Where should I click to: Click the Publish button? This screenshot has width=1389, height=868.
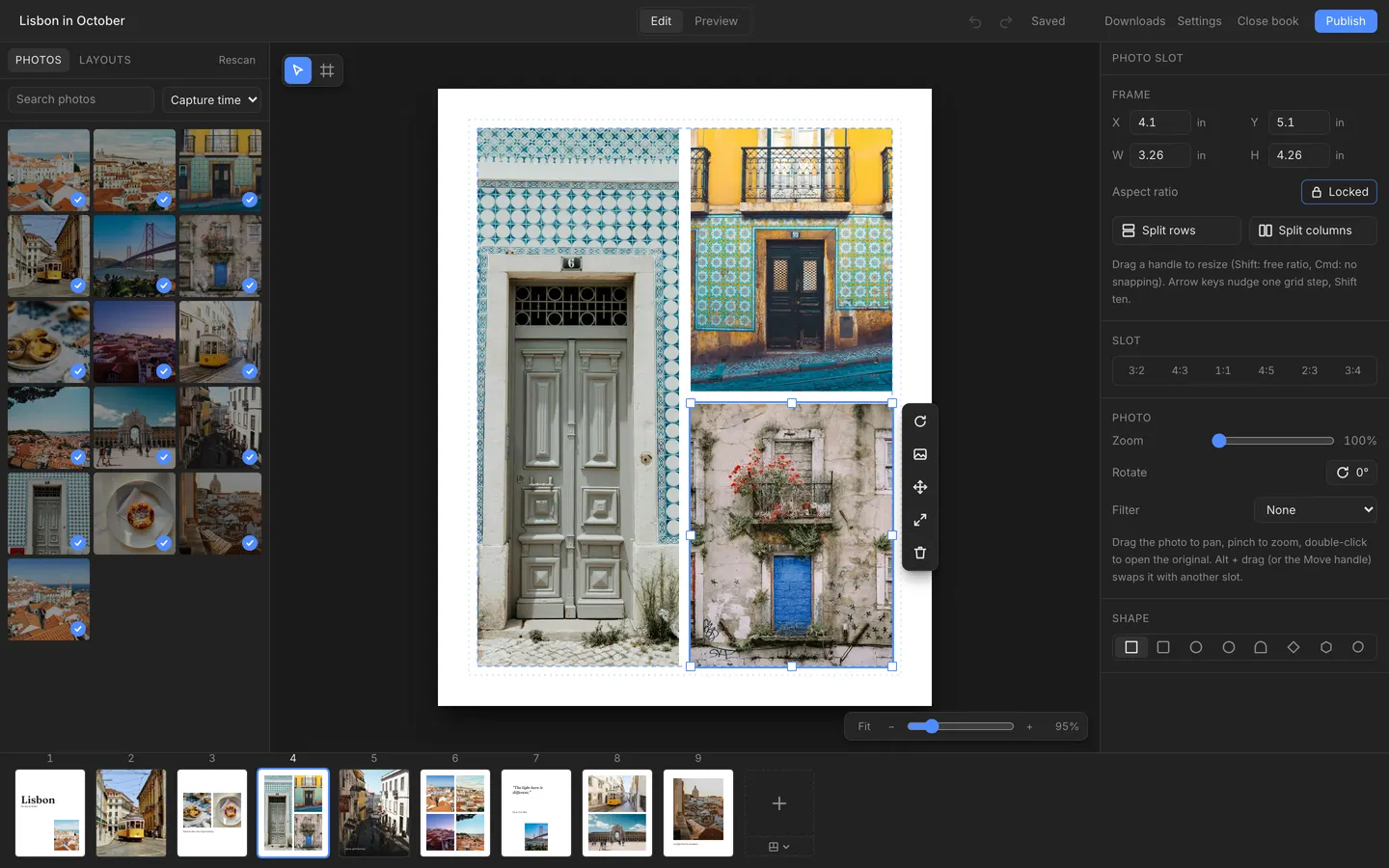(1346, 21)
